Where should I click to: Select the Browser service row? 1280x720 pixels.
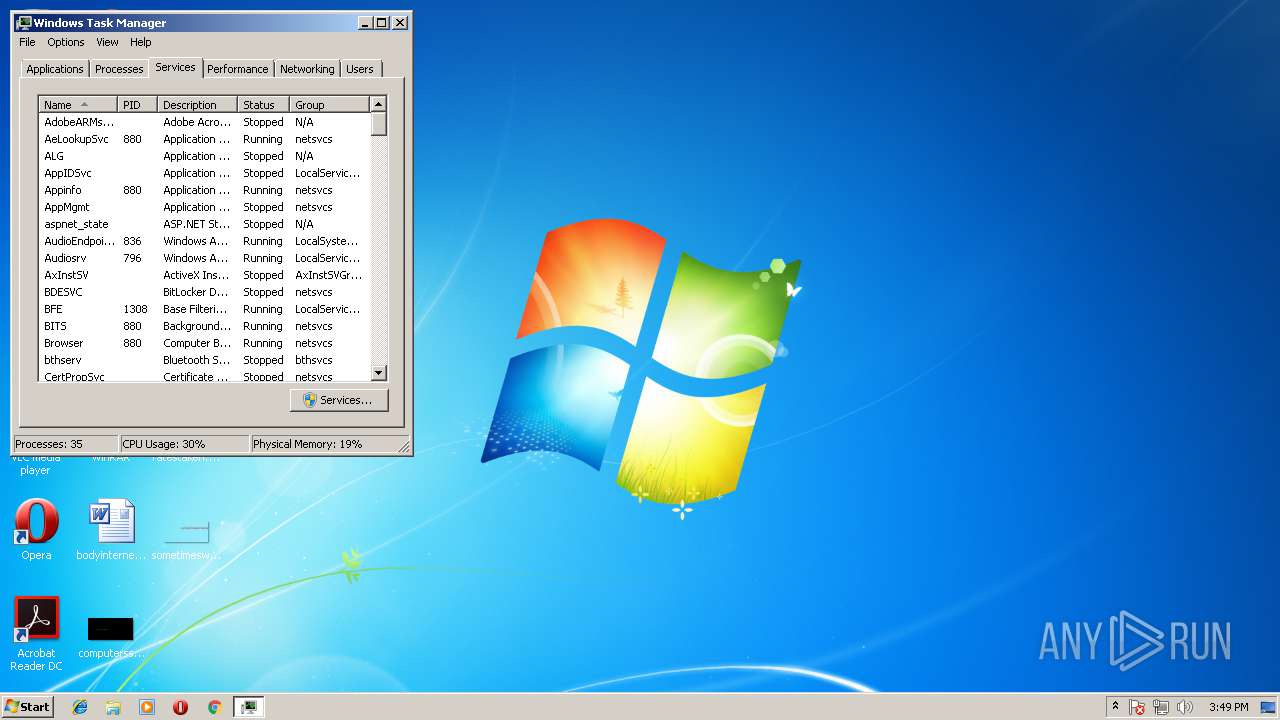(204, 343)
